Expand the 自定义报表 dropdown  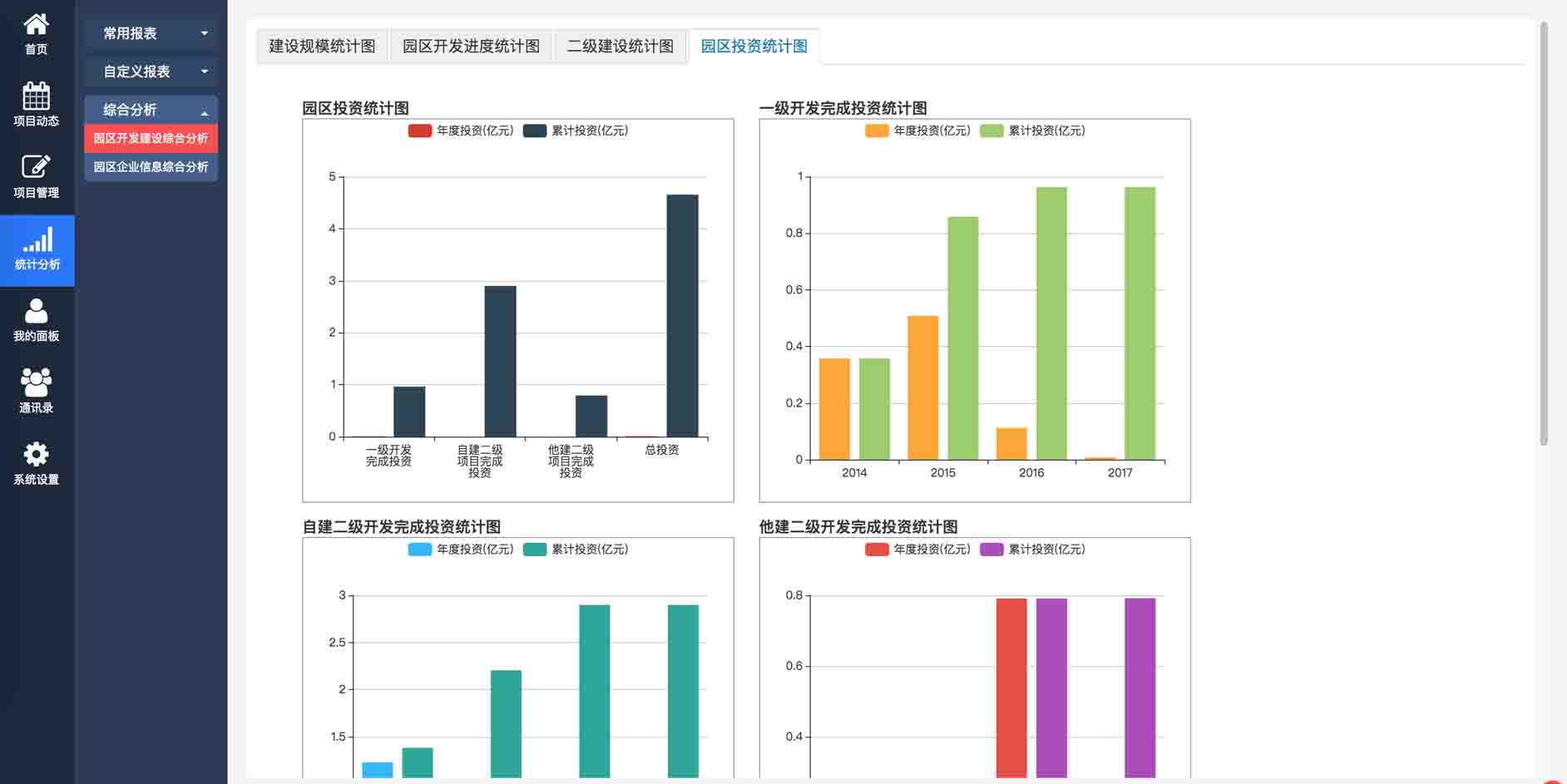click(151, 71)
